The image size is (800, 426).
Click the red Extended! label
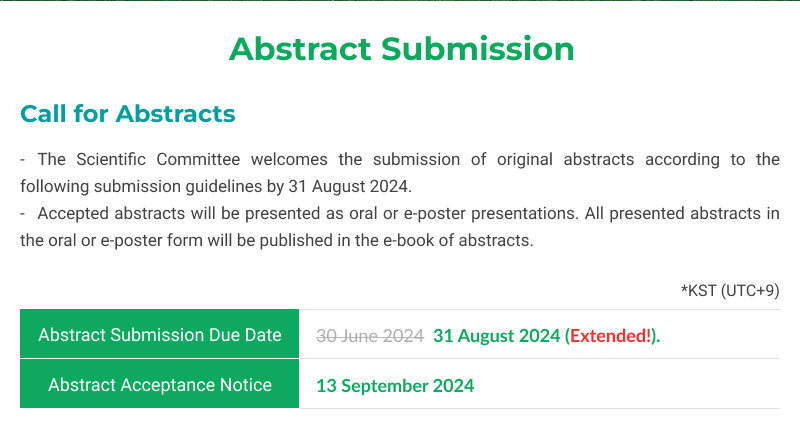pyautogui.click(x=611, y=336)
